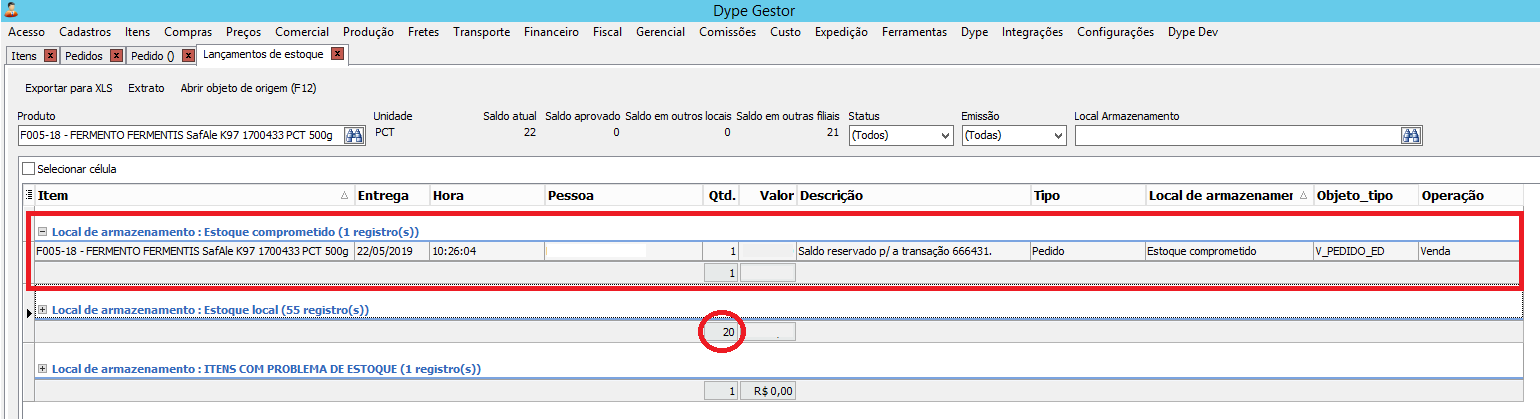Click the Local Armazenamento search binoculars icon
The image size is (1540, 419).
(x=1411, y=135)
